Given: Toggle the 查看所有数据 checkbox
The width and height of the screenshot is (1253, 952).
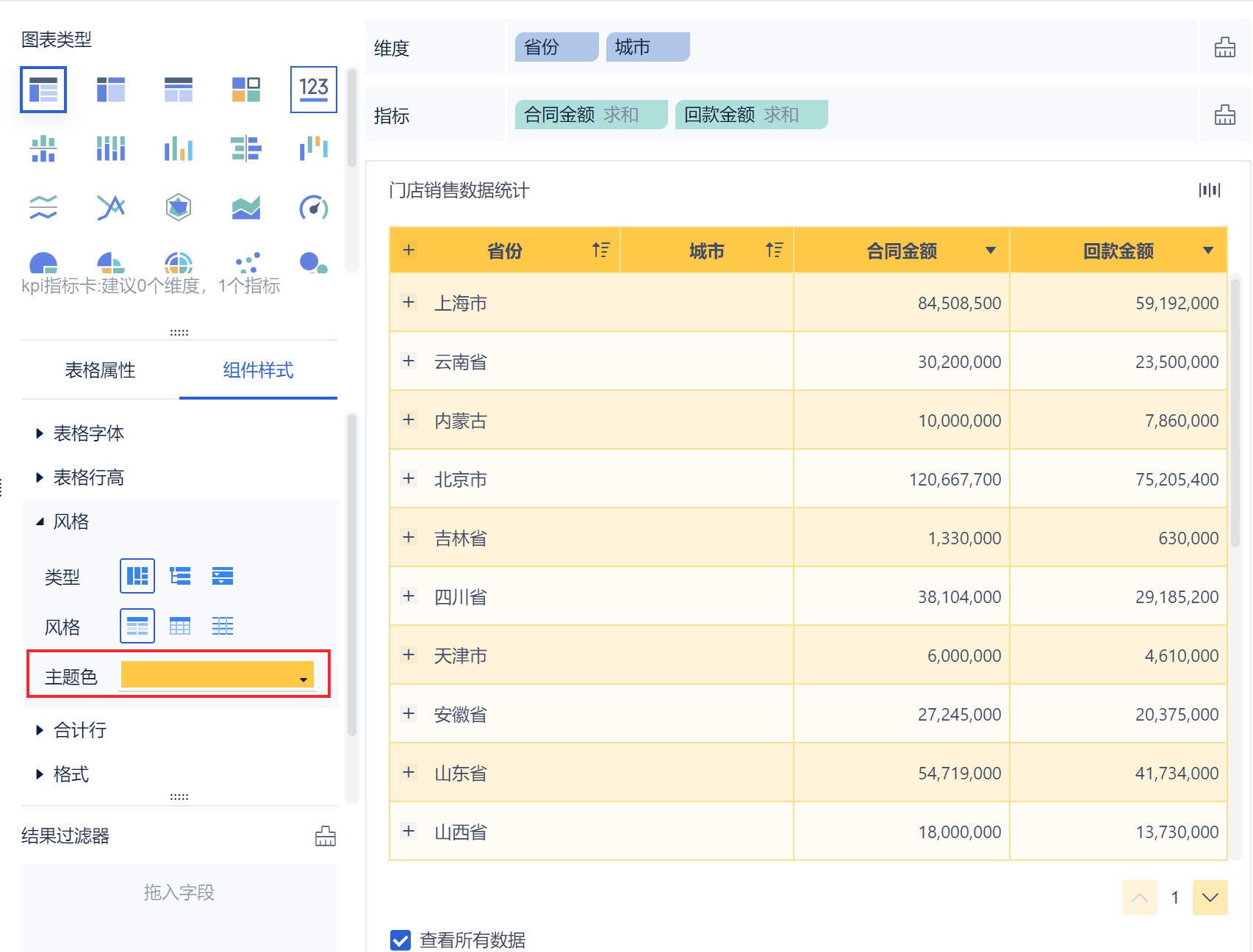Looking at the screenshot, I should point(401,940).
